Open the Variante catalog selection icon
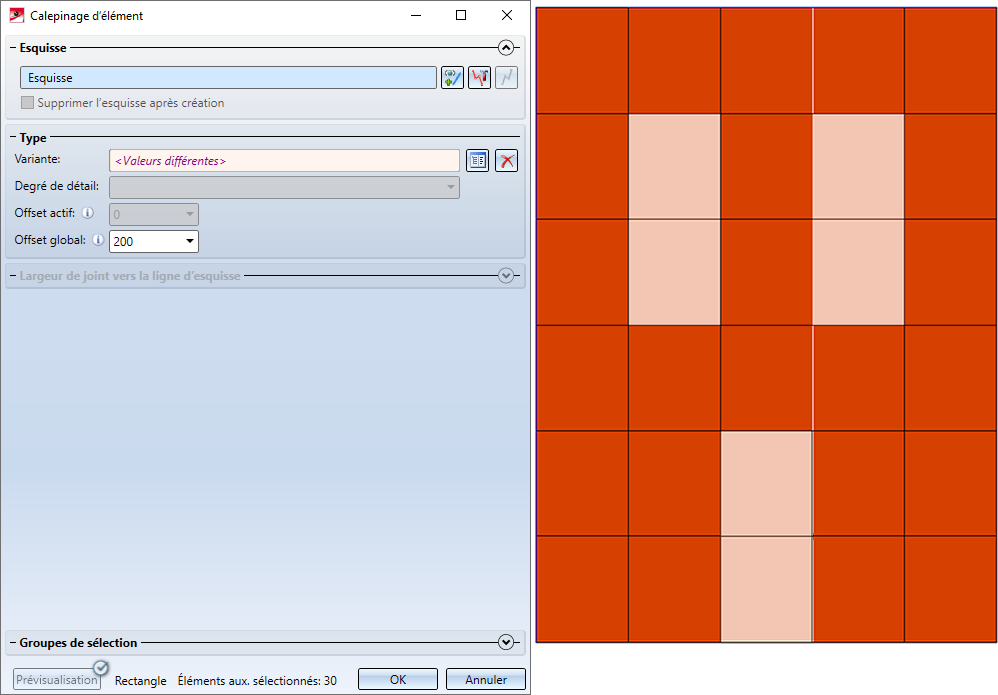The height and width of the screenshot is (695, 998). [477, 160]
